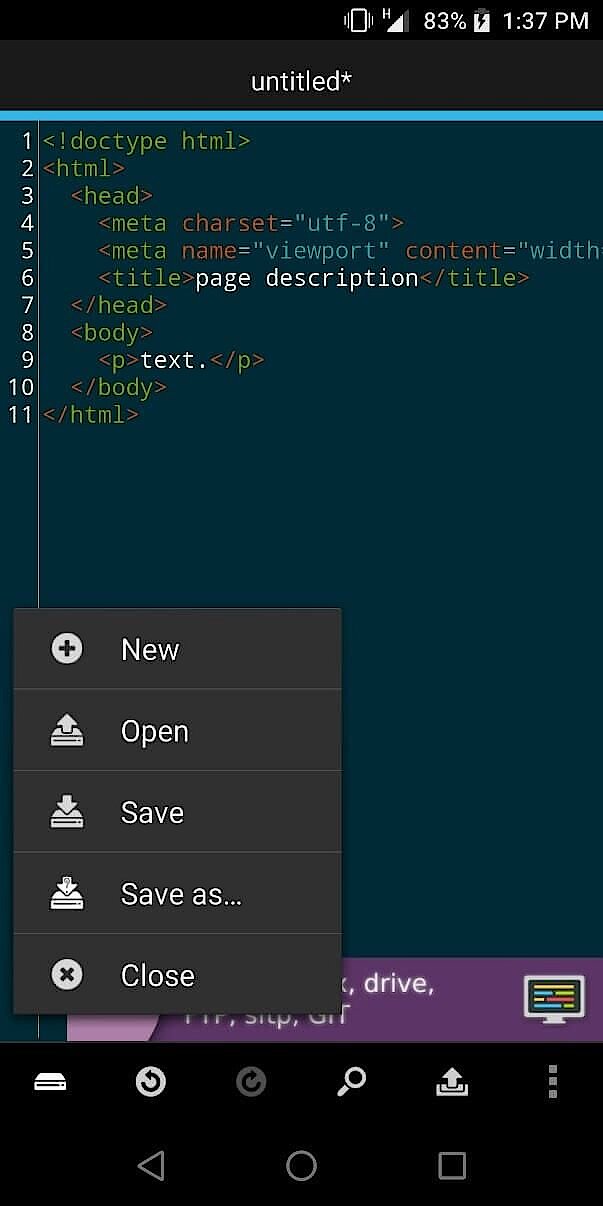Tap the download-tray icon beside Save

click(66, 812)
